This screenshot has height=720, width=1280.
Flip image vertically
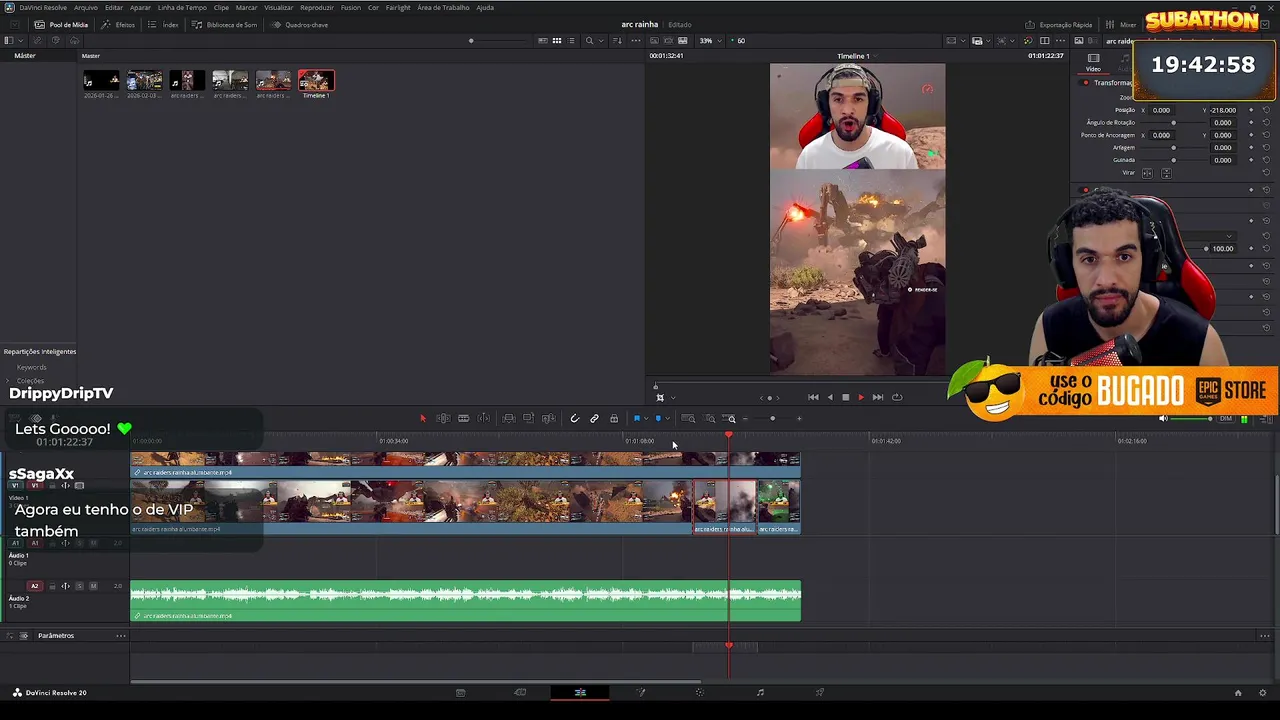pos(1166,173)
